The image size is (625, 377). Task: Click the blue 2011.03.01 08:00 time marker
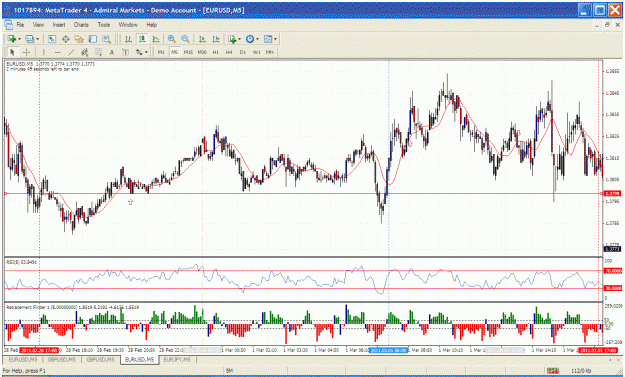pos(389,350)
